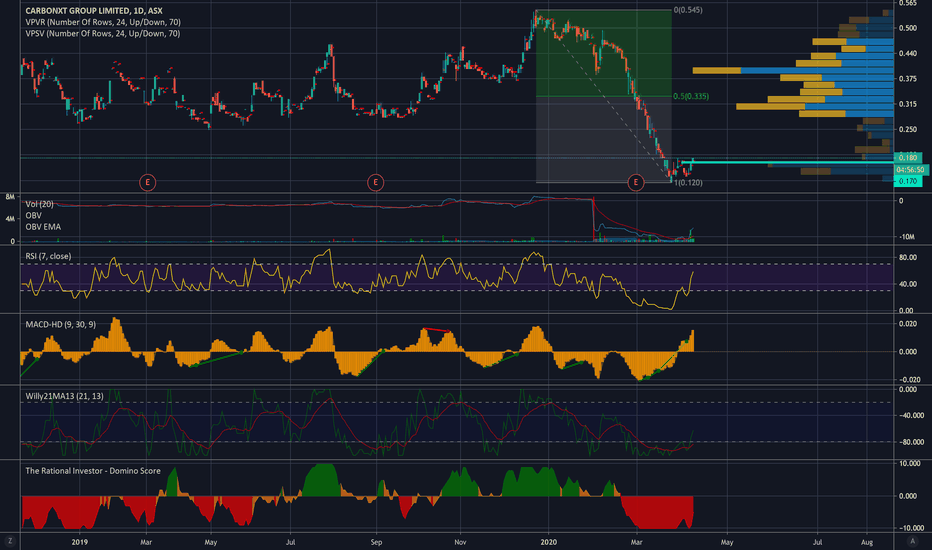Image resolution: width=932 pixels, height=550 pixels.
Task: Click the 10.000 Domino Score axis label
Action: (911, 463)
